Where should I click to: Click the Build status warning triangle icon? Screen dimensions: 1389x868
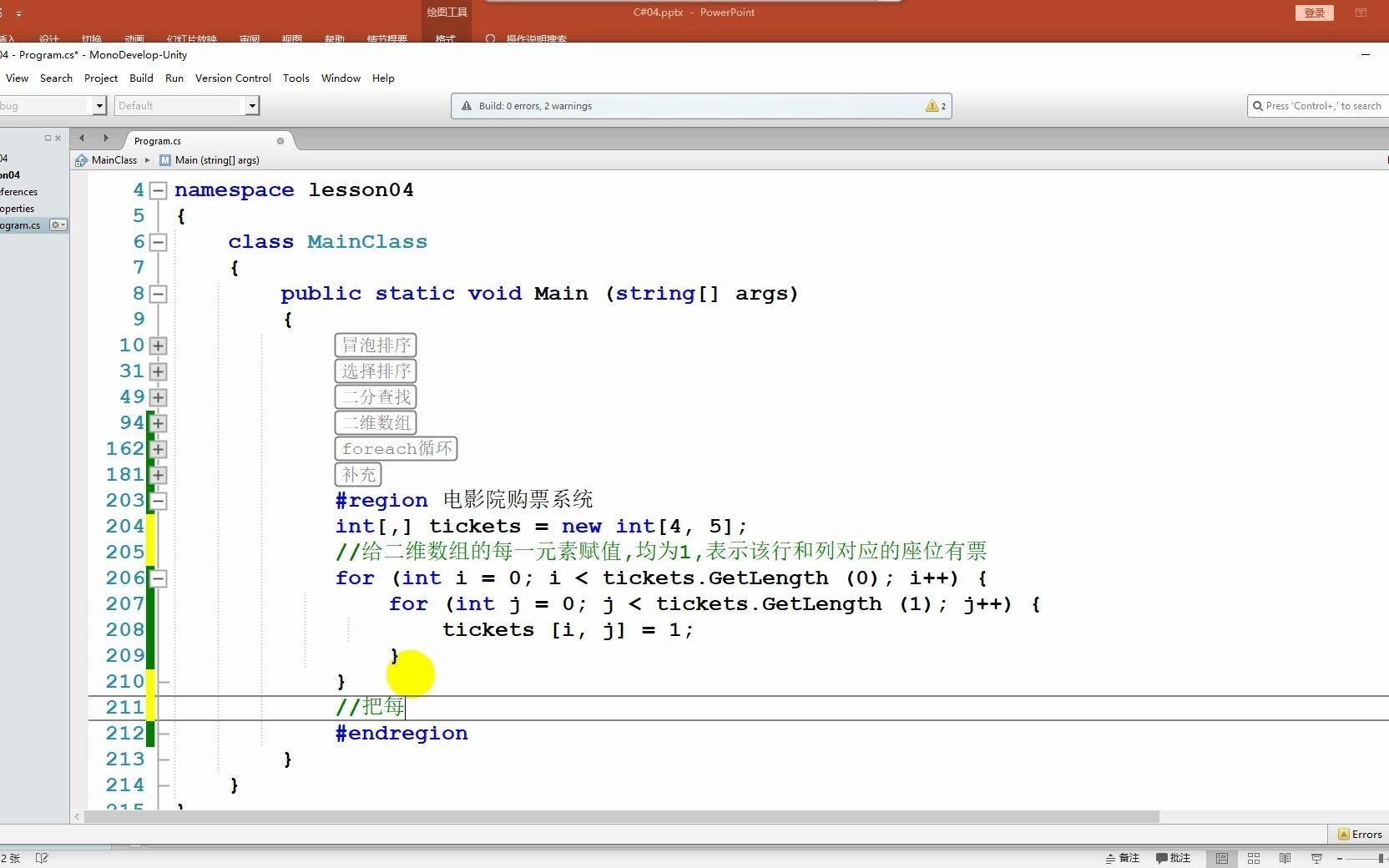pos(467,106)
